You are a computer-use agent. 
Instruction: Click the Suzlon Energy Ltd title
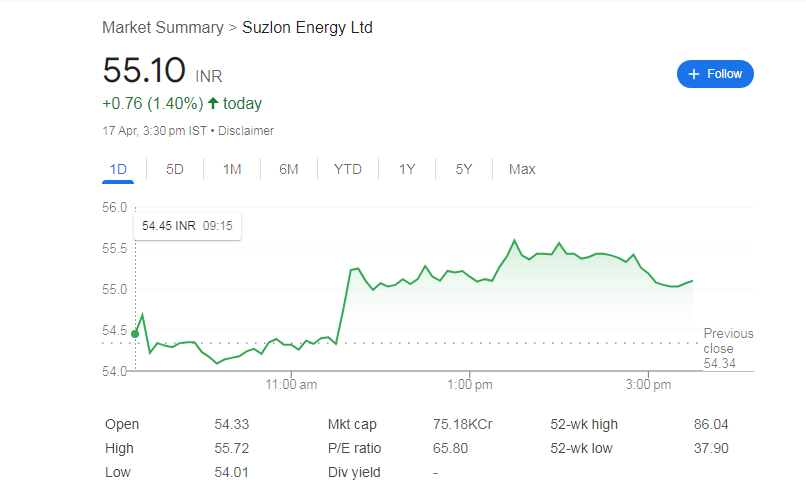coord(307,27)
